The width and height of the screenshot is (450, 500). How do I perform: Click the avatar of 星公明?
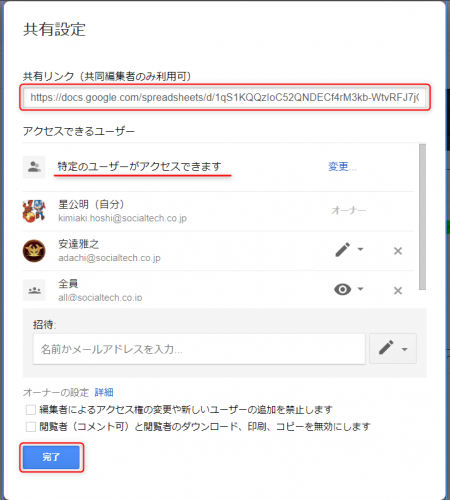pos(34,211)
